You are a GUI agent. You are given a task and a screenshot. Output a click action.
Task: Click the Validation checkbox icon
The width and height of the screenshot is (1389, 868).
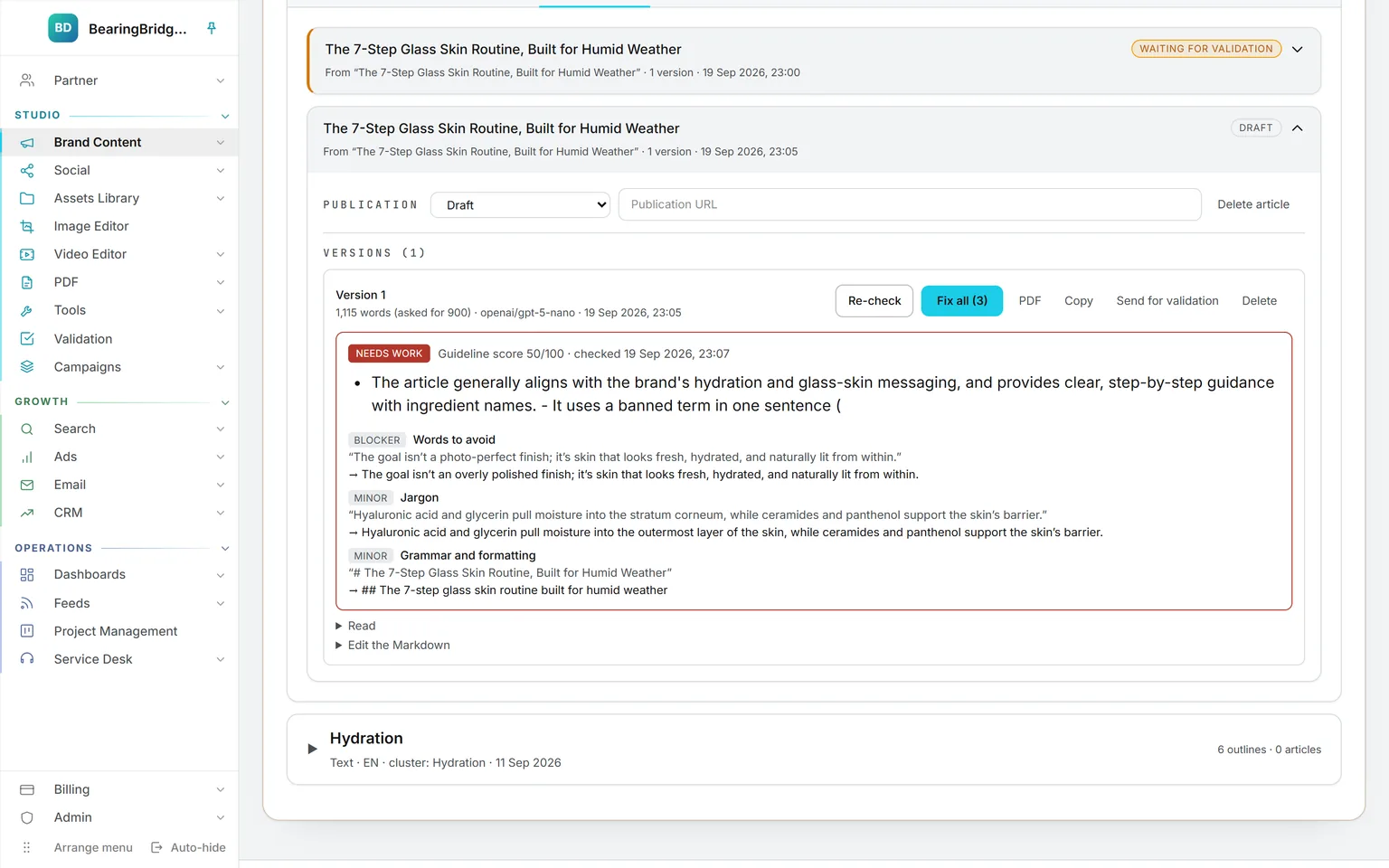click(27, 338)
